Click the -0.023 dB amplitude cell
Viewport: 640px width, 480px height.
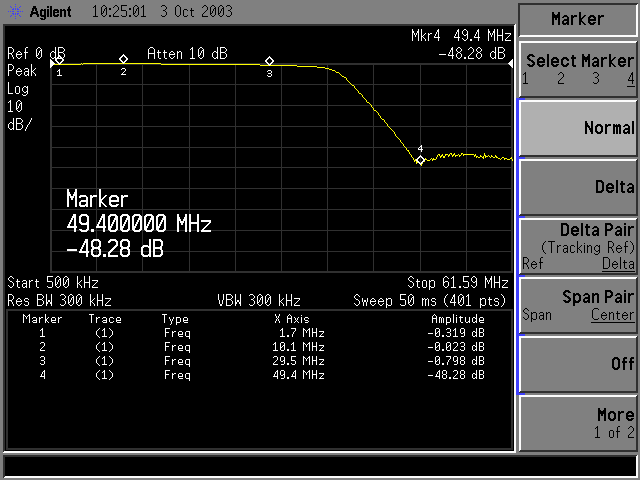(456, 347)
